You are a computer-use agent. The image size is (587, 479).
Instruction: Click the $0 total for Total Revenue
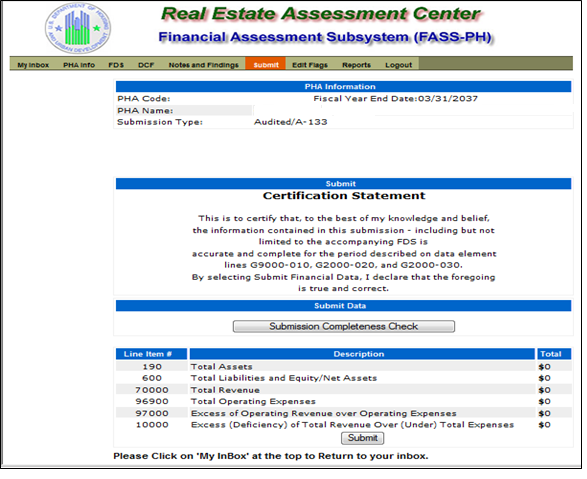click(544, 390)
